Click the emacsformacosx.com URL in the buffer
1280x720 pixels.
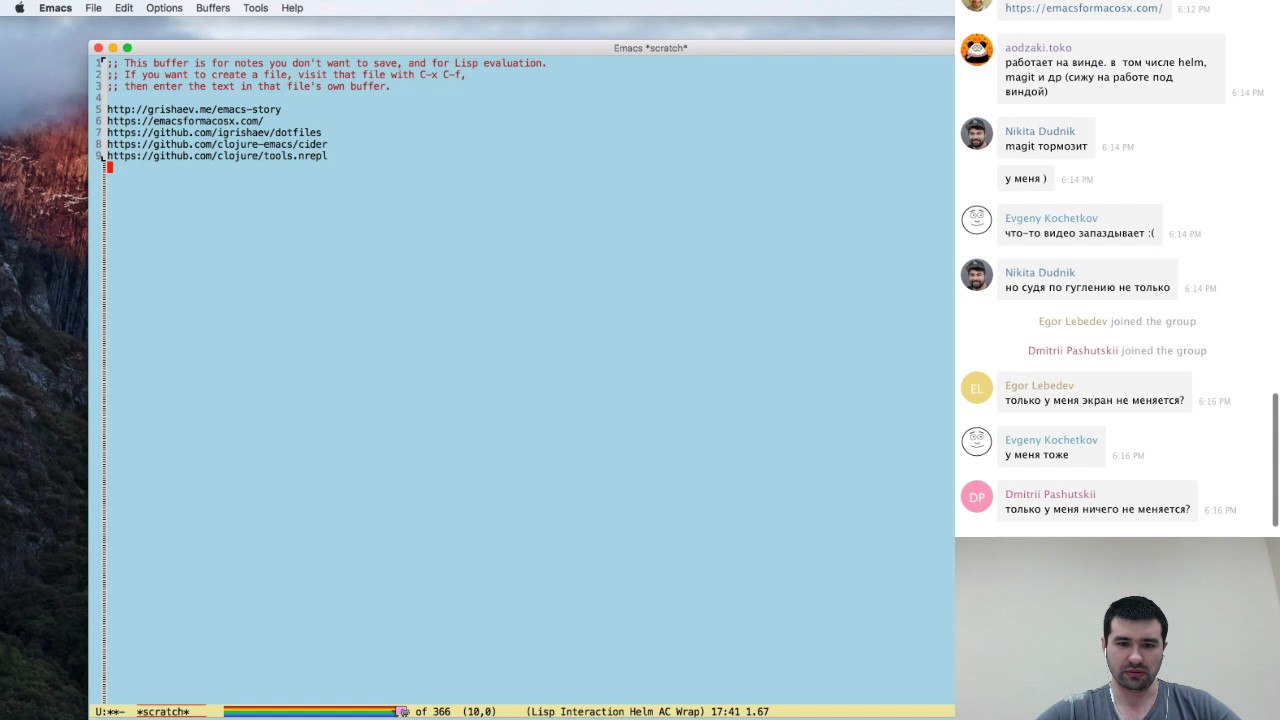(185, 121)
